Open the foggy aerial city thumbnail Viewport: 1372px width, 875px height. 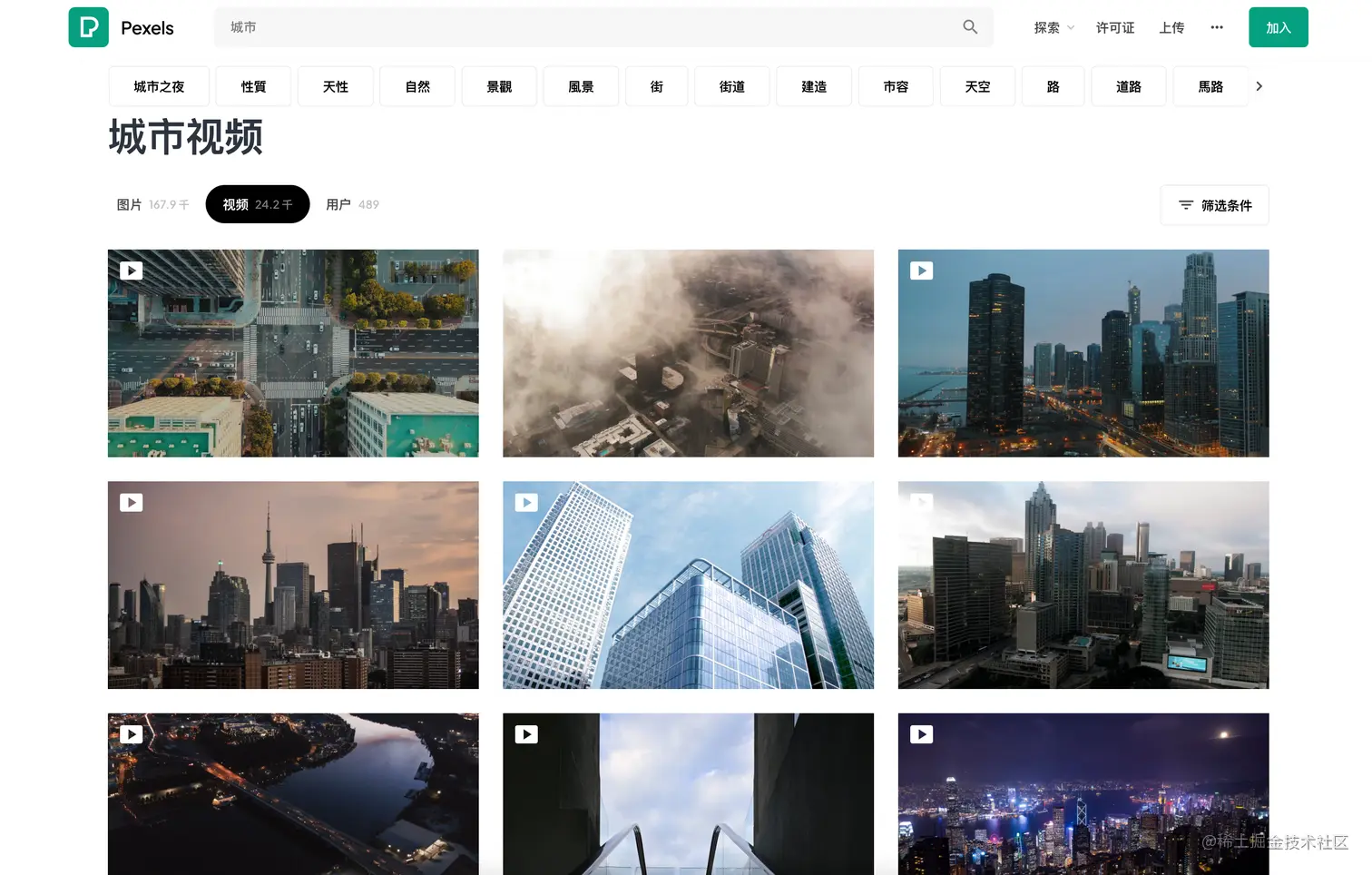click(688, 353)
